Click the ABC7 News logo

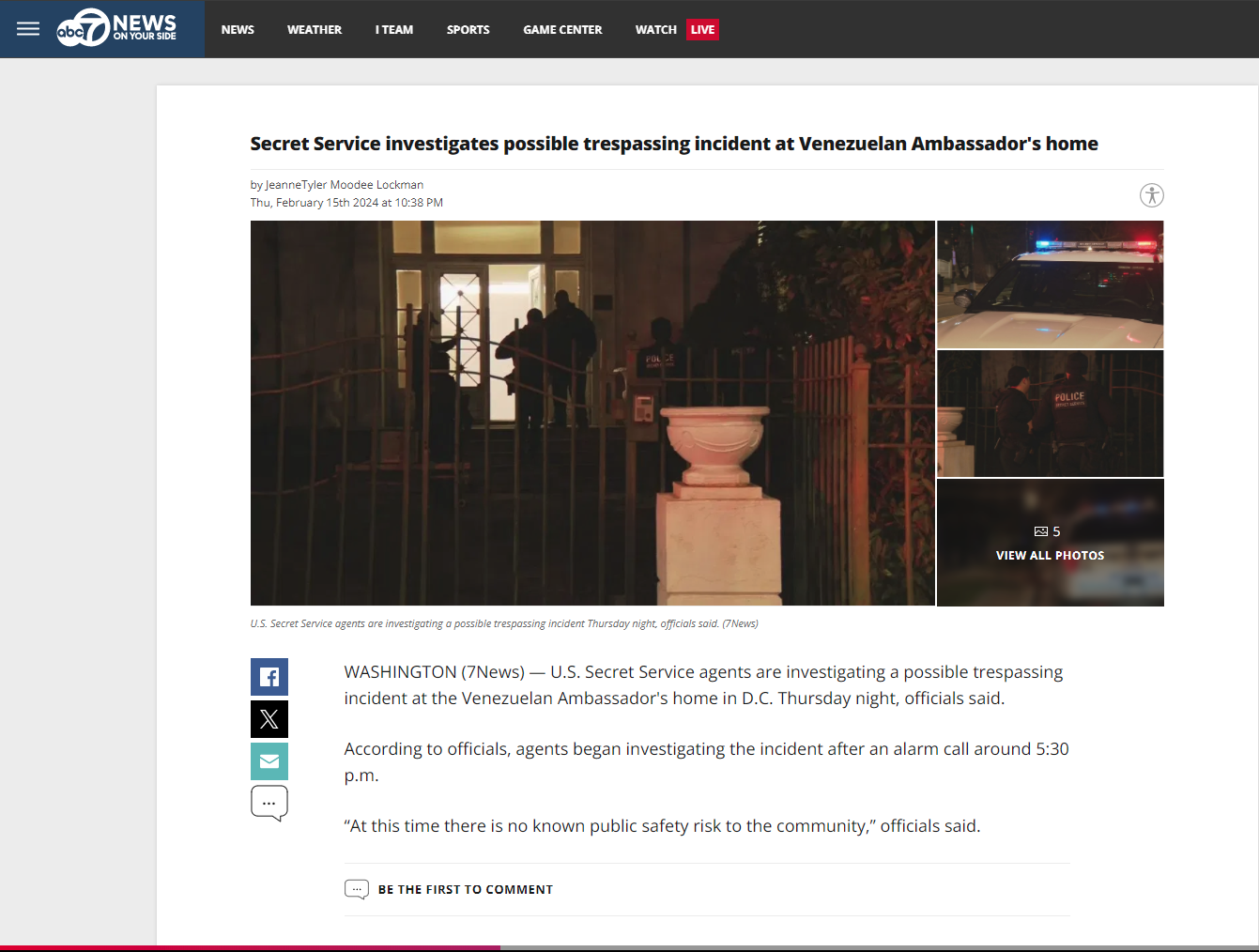[116, 28]
